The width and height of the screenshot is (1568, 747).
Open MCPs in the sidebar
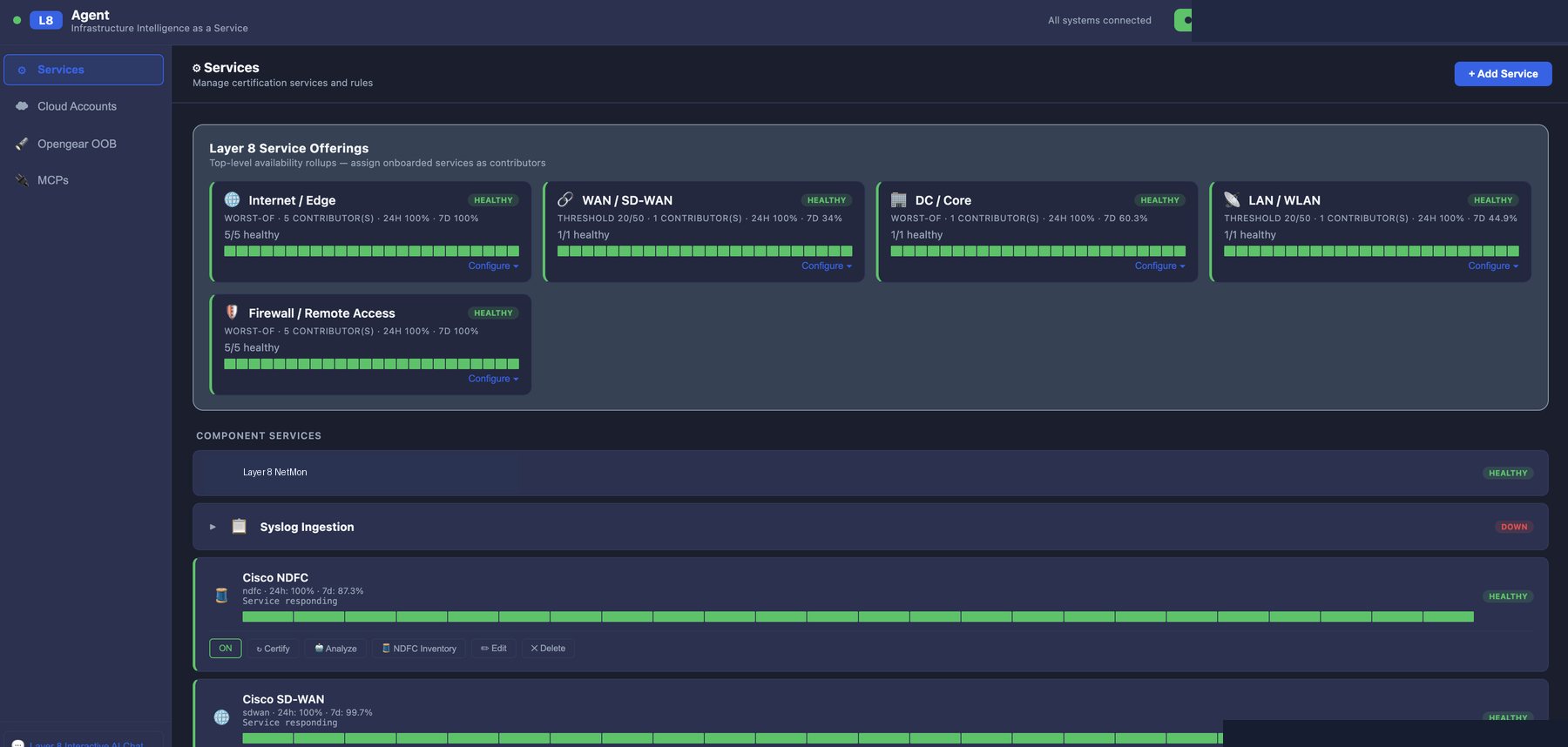pos(84,180)
